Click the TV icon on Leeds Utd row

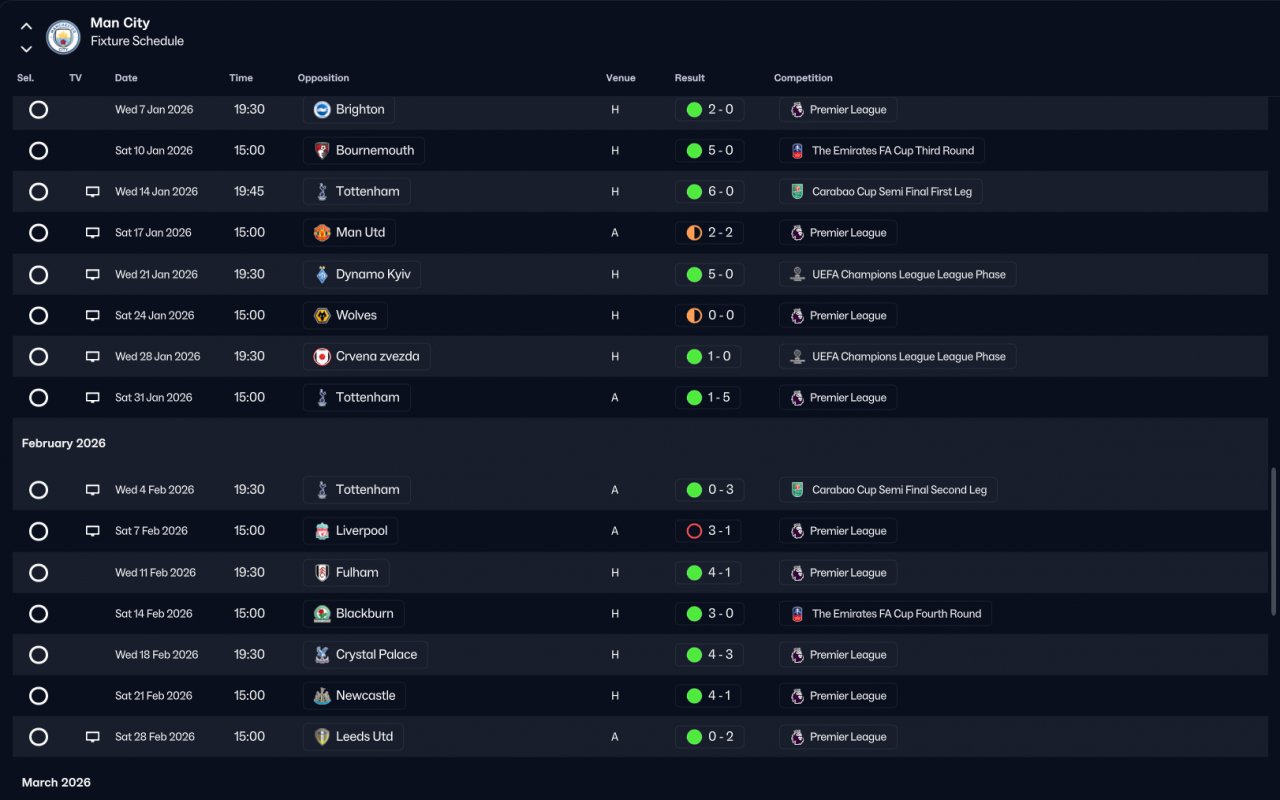(93, 737)
